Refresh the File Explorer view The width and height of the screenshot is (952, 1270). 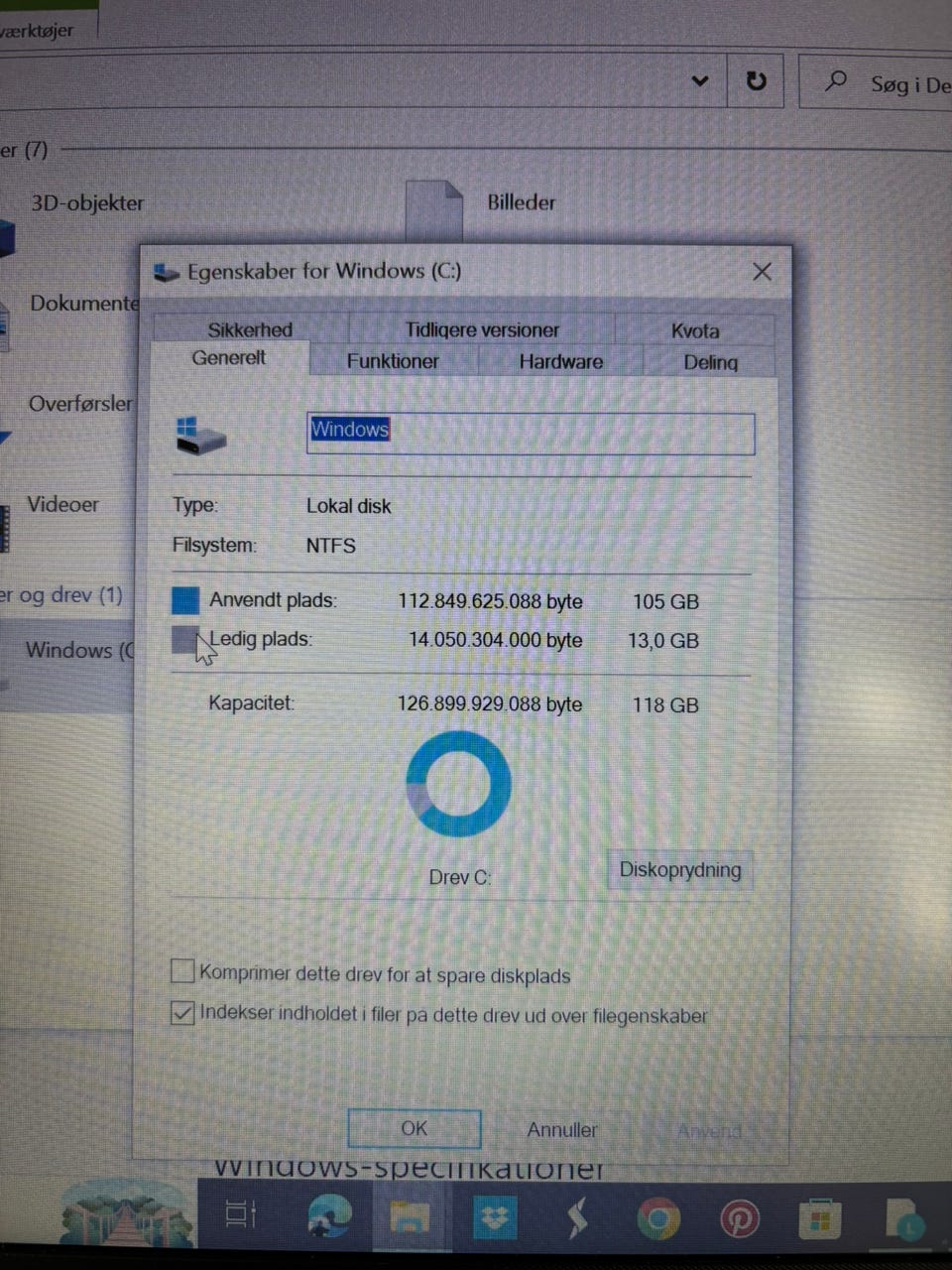756,80
